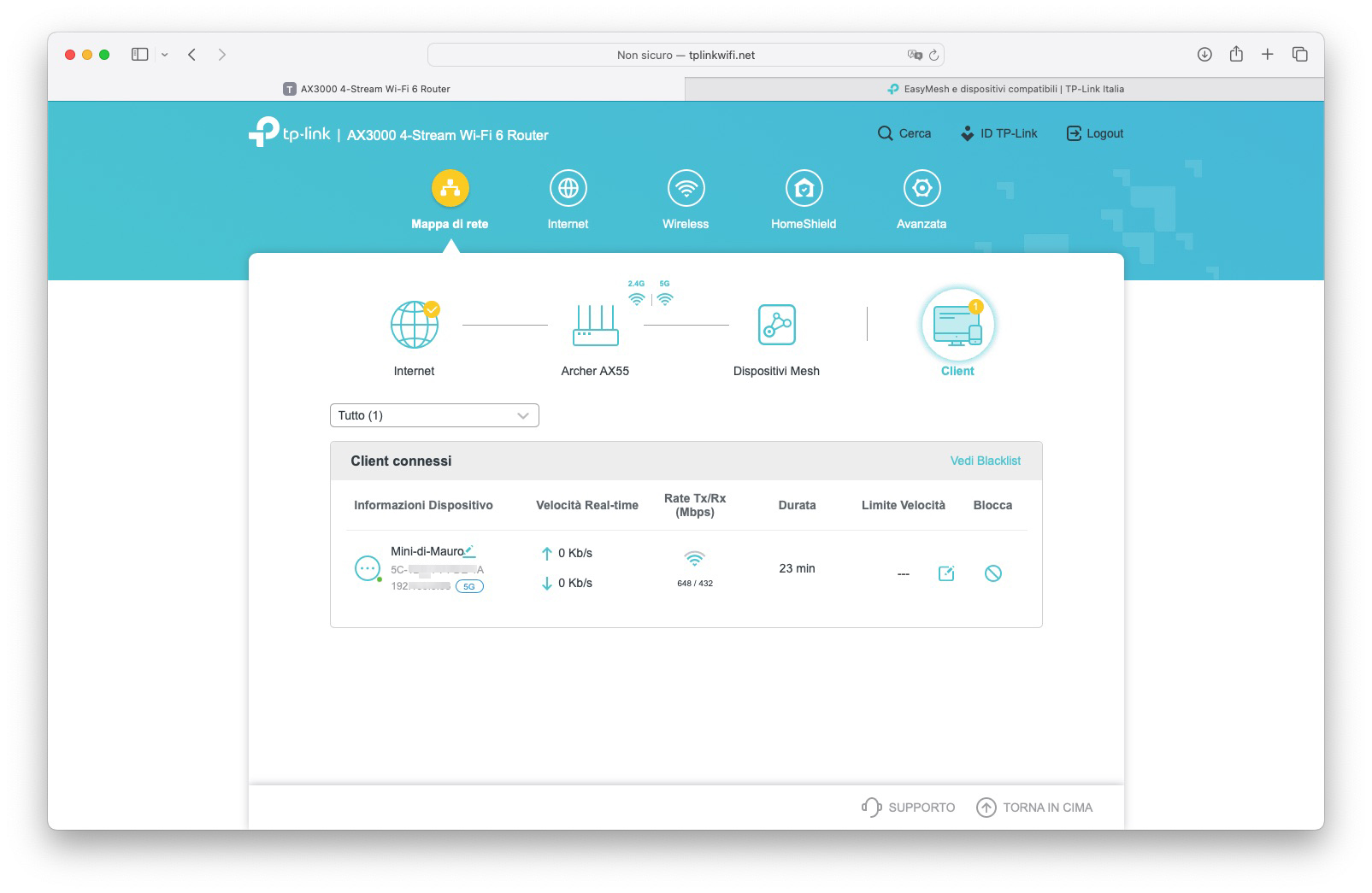This screenshot has height=893, width=1372.
Task: Reload the tplinkwifi.net page
Action: coord(933,55)
